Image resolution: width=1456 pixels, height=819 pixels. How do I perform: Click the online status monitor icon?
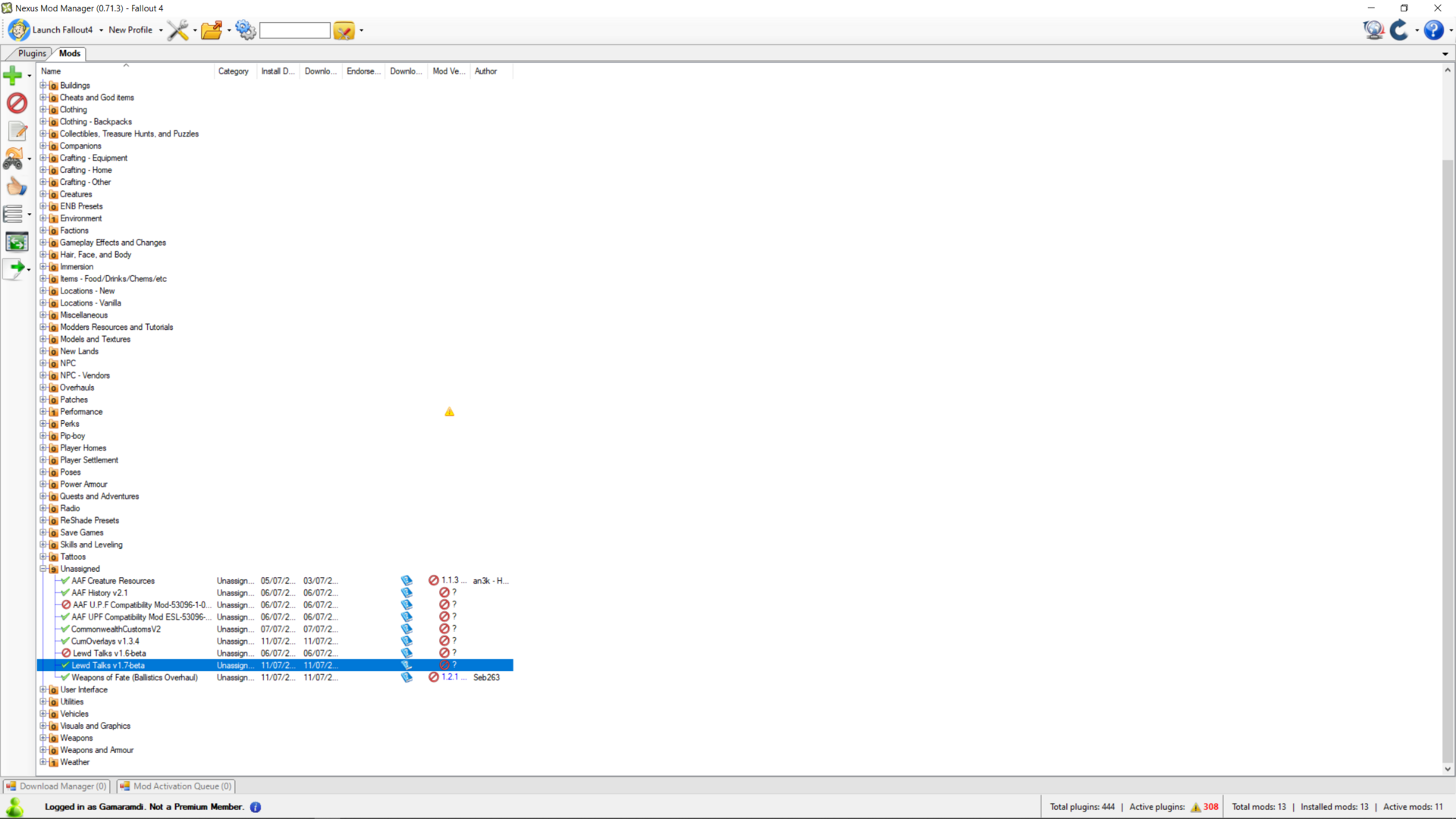point(1373,30)
